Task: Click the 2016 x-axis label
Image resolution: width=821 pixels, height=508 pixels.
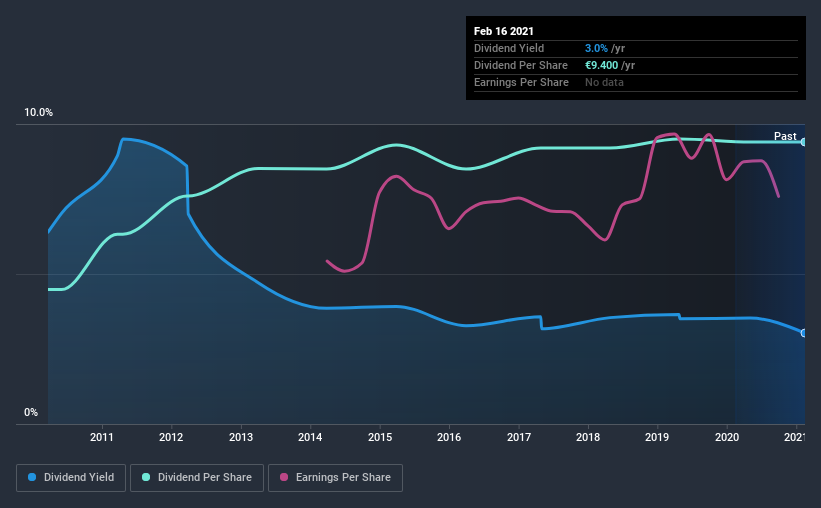Action: click(449, 437)
